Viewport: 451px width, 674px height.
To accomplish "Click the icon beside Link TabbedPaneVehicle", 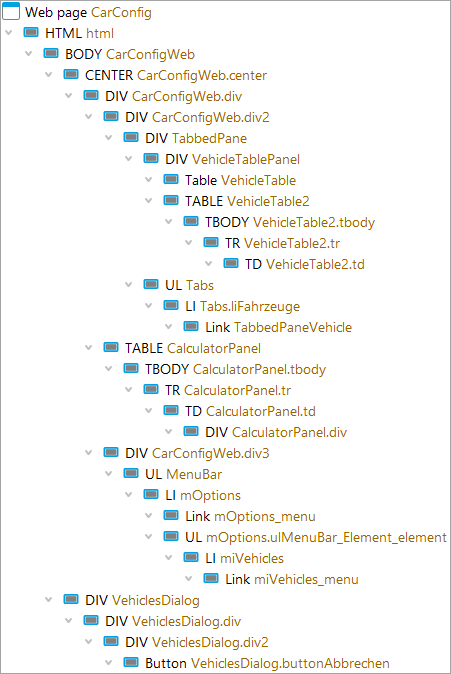I will click(x=191, y=326).
